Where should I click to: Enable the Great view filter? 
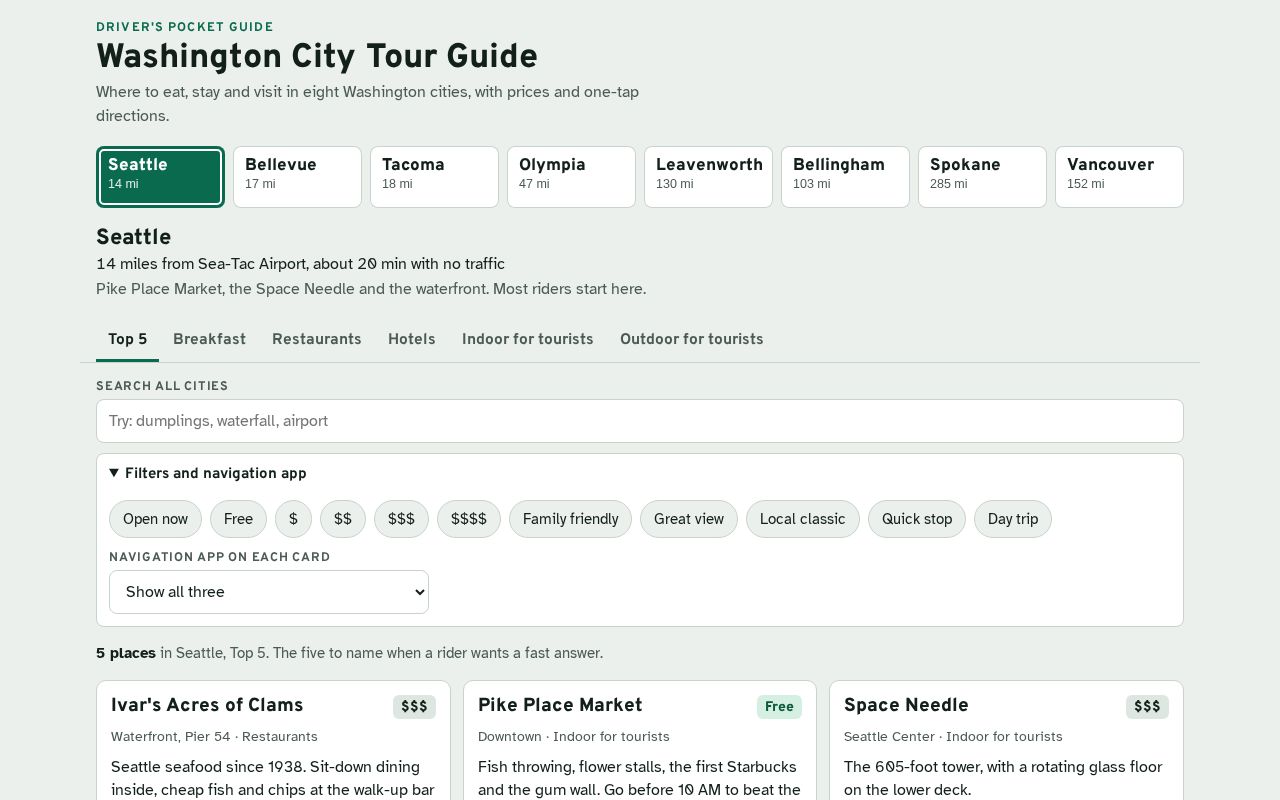click(x=688, y=519)
